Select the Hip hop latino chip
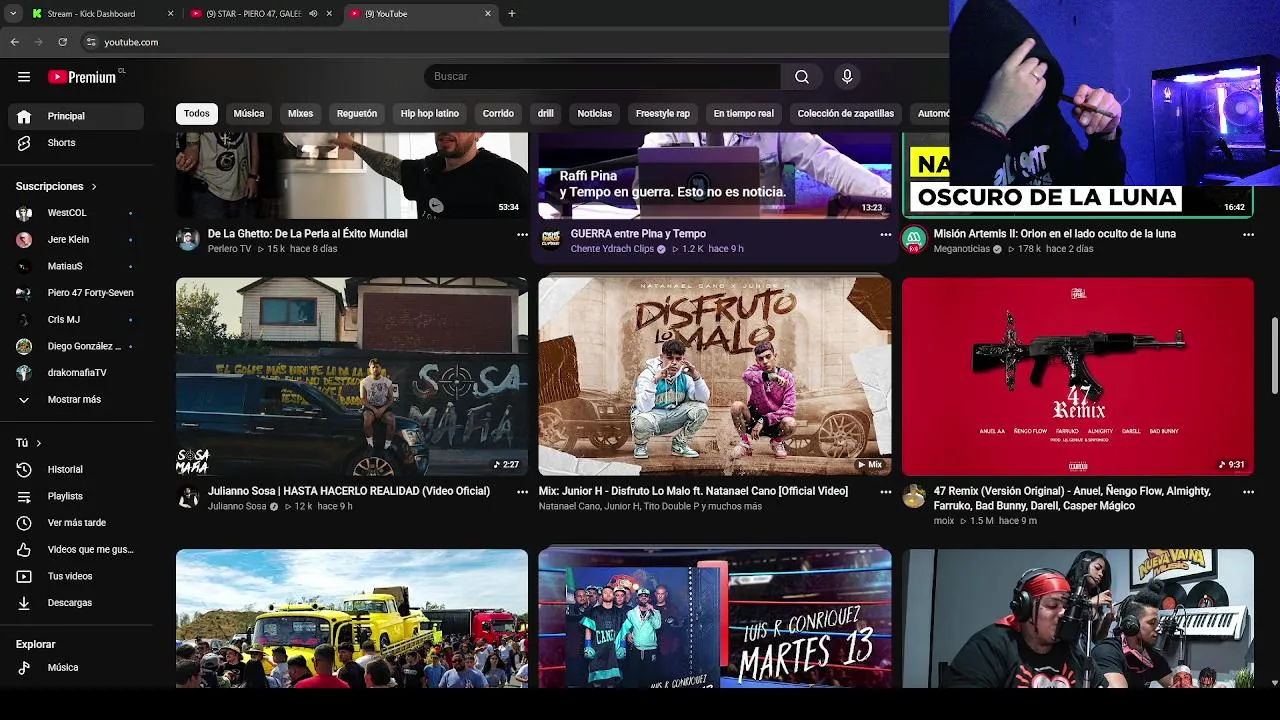The height and width of the screenshot is (720, 1280). (x=430, y=114)
